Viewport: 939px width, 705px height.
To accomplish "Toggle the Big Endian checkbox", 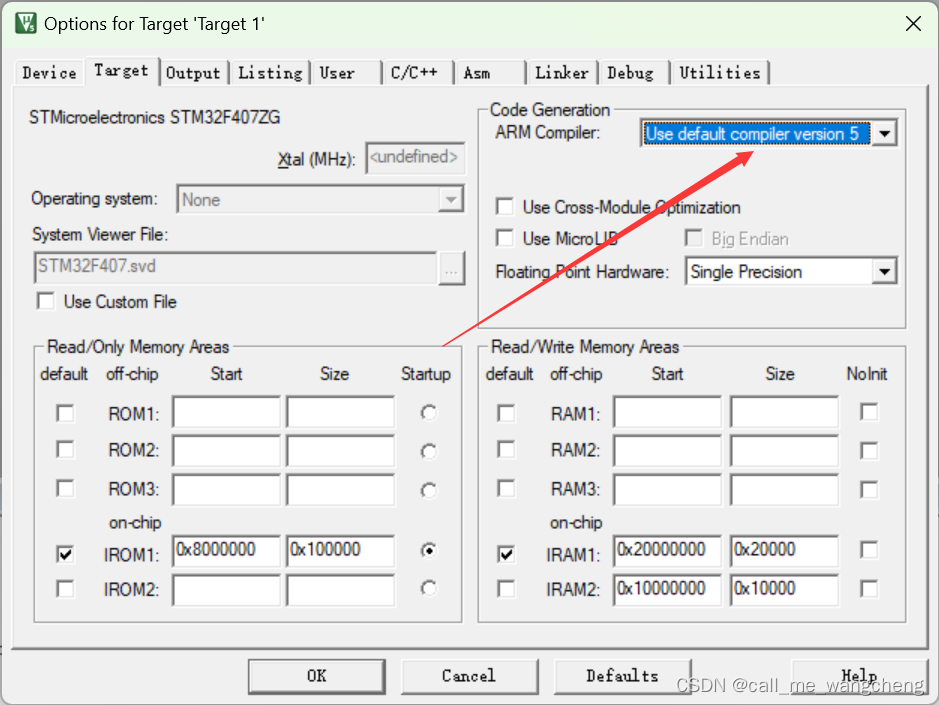I will coord(693,238).
